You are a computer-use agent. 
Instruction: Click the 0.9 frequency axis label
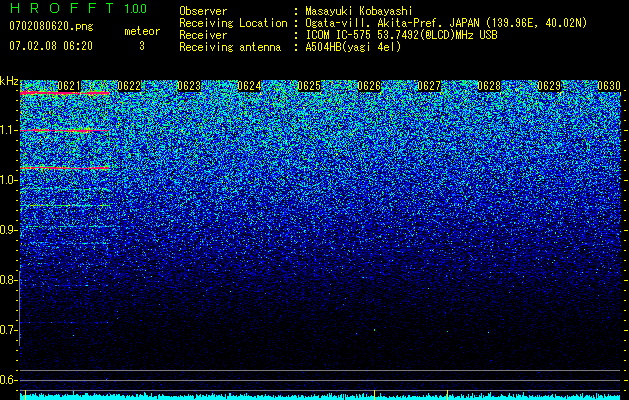pyautogui.click(x=9, y=230)
